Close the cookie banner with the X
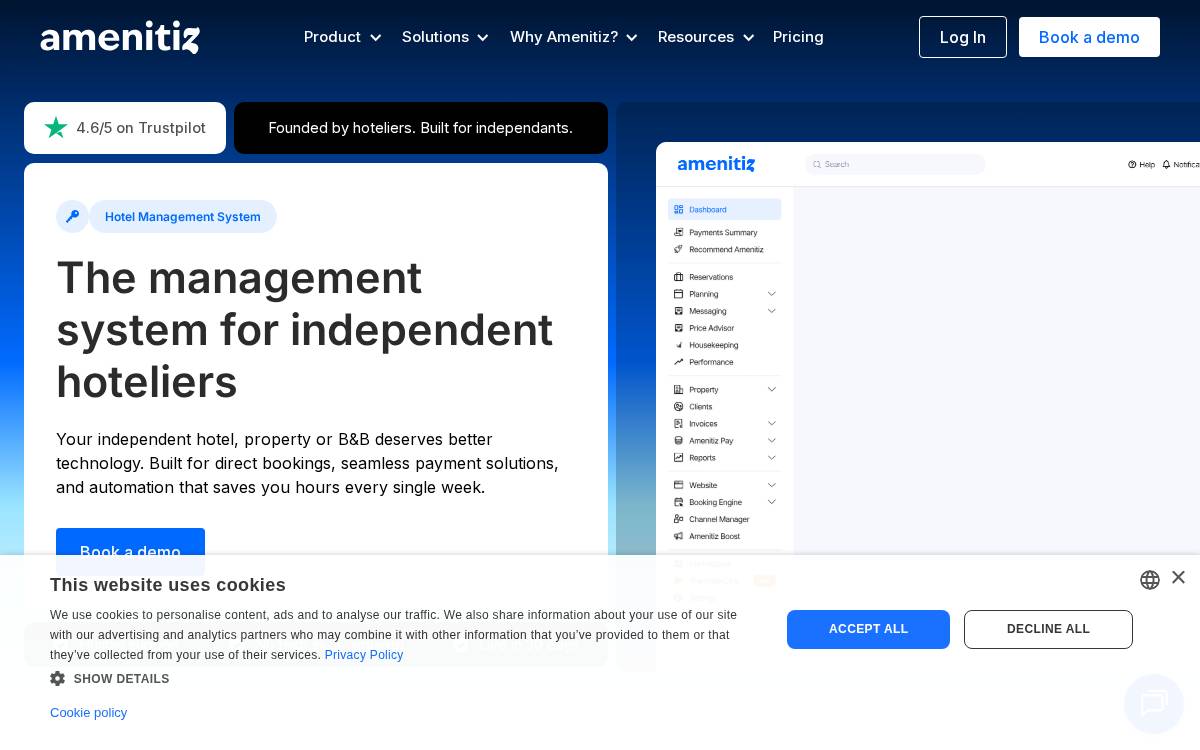Screen dimensions: 1200x750 [x=1178, y=577]
